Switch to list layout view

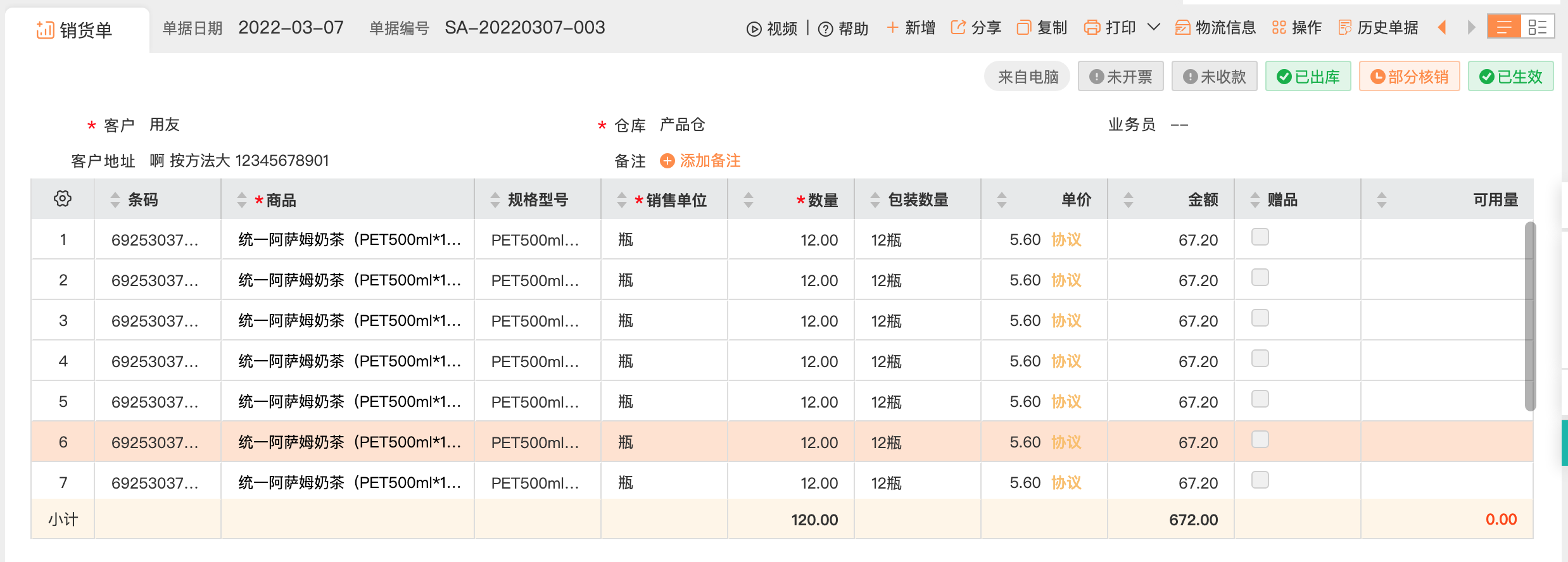(x=1504, y=27)
